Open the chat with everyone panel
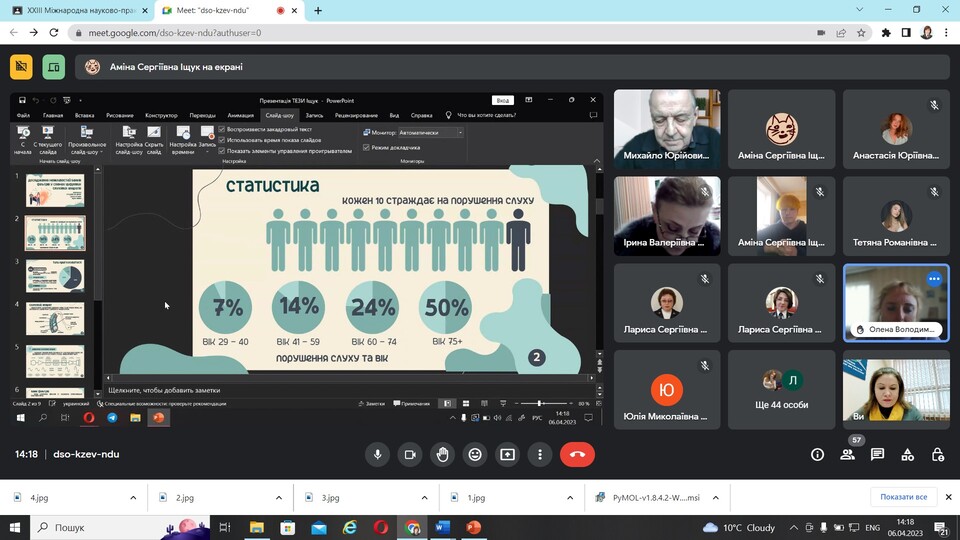 [x=877, y=454]
